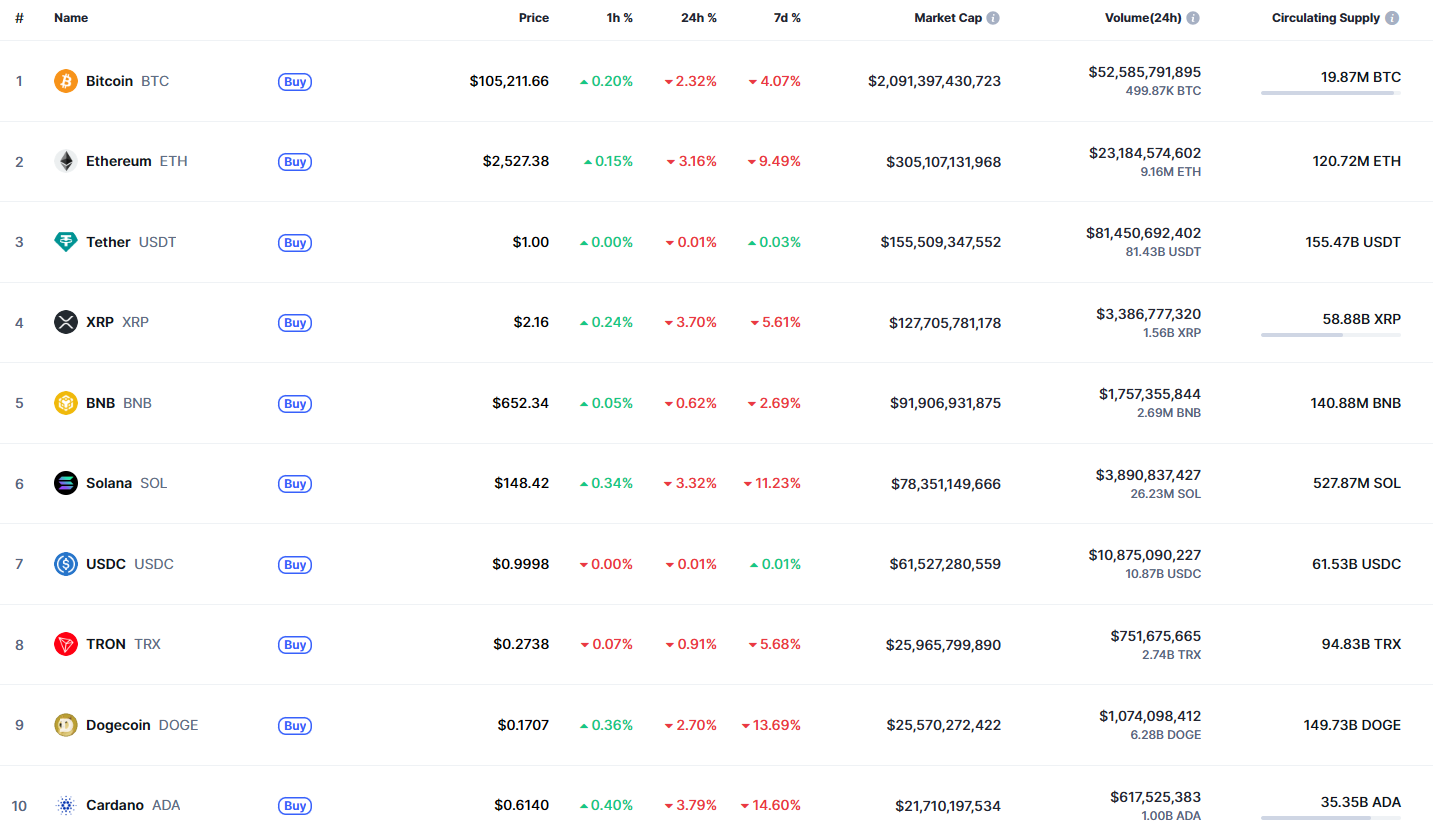Click Solana's price $148.42
The width and height of the screenshot is (1433, 838).
[x=521, y=483]
